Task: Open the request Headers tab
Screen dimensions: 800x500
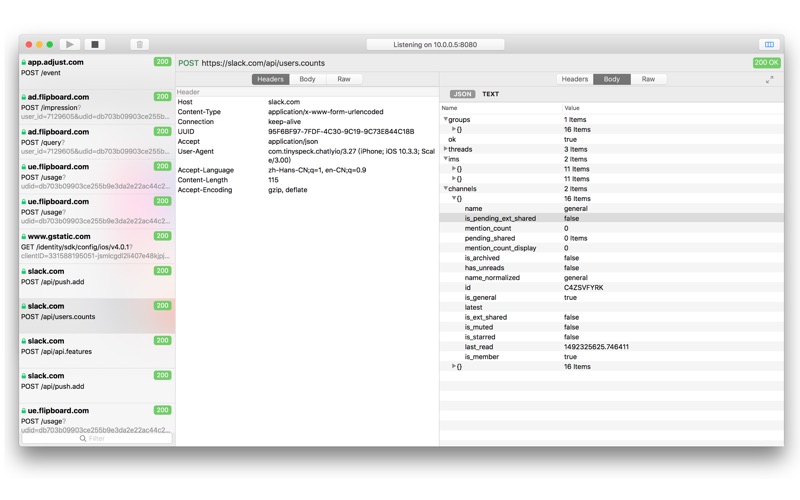Action: pos(270,79)
